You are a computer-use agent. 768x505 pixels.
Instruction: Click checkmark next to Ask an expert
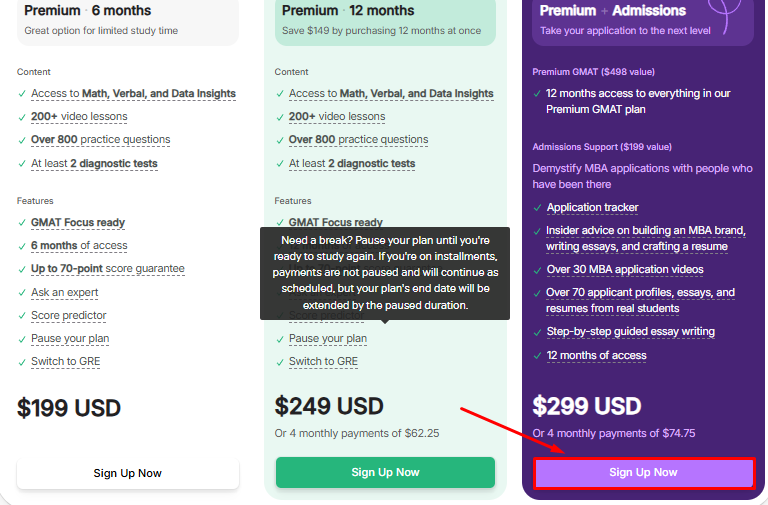(22, 293)
